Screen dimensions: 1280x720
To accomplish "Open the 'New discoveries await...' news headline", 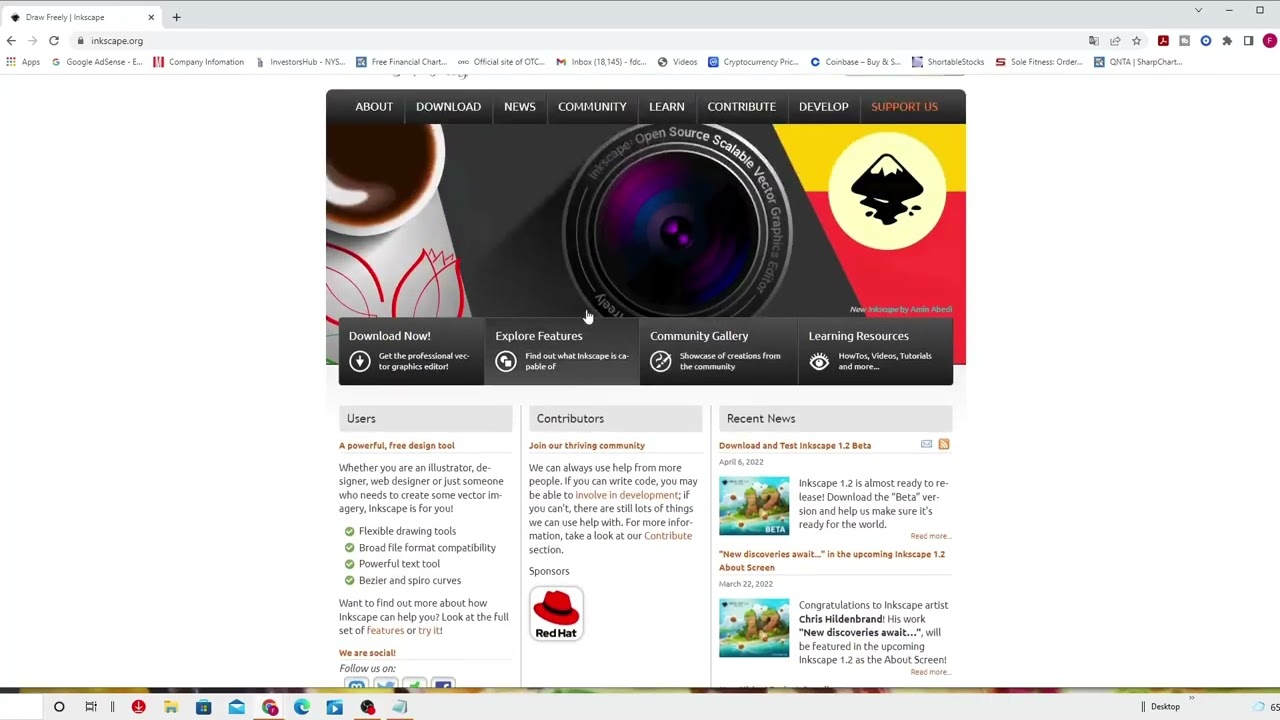I will (x=832, y=561).
